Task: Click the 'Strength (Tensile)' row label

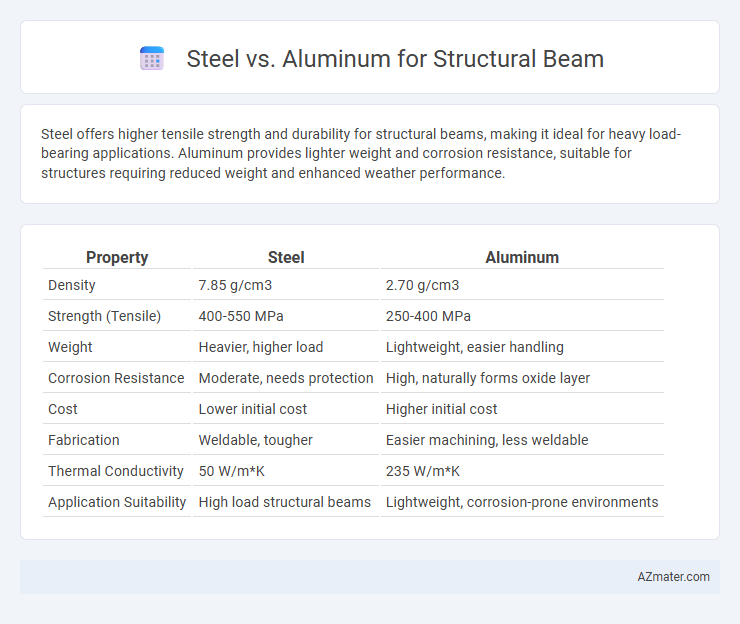Action: [104, 316]
